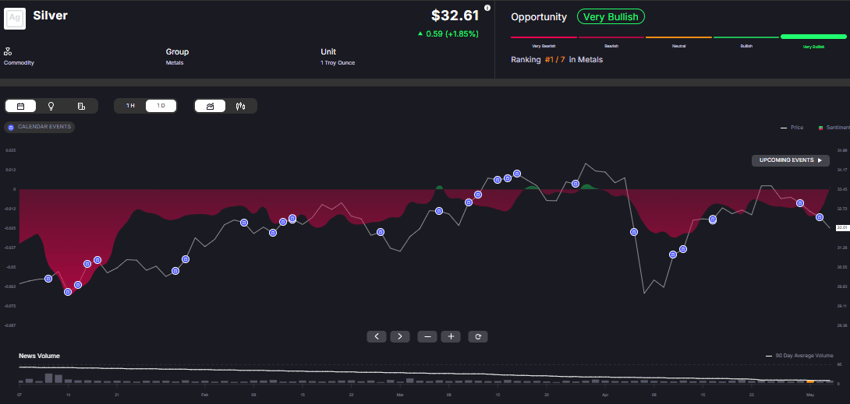Click the +0.59 (+1.85%) change text
Screen dimensions: 850x404
pyautogui.click(x=448, y=34)
